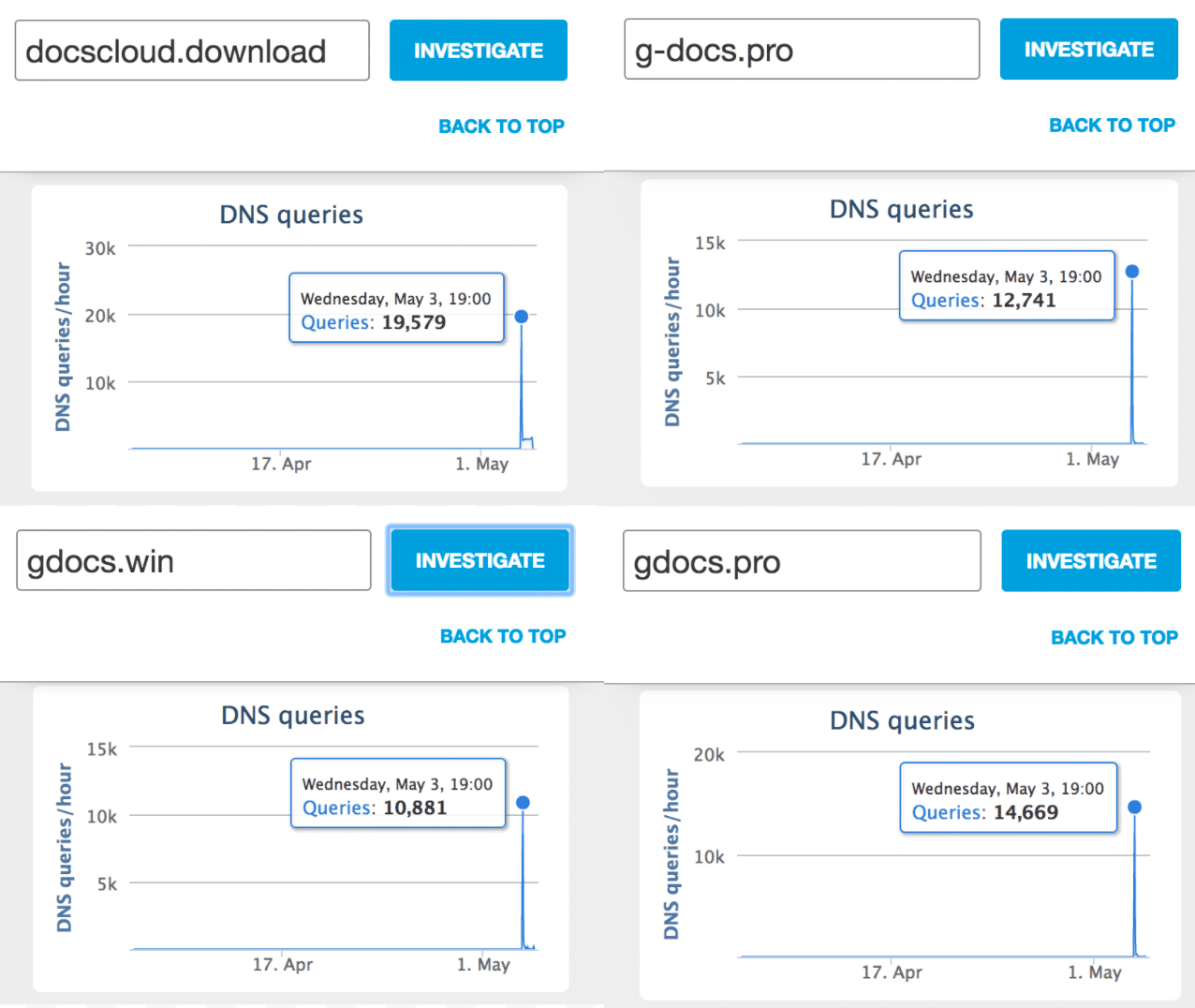Click the DNS queries title in g-docs.pro chart
The image size is (1195, 1008).
pyautogui.click(x=902, y=210)
